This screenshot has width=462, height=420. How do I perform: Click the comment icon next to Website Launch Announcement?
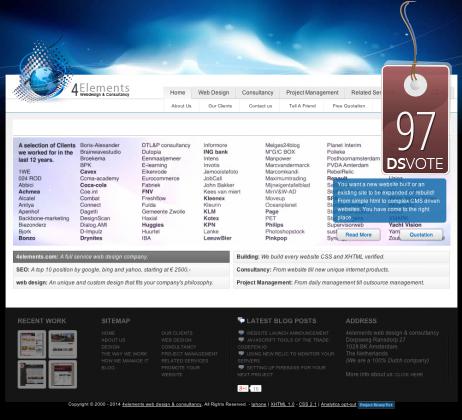pos(241,333)
